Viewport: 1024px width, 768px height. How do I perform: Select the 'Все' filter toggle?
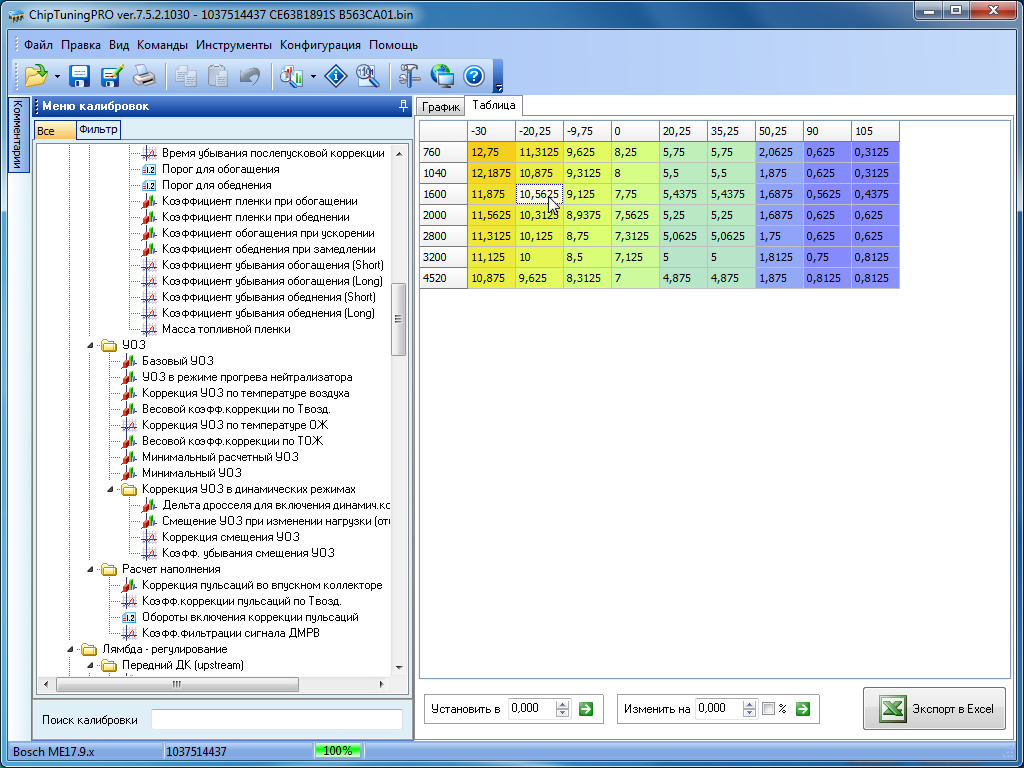coord(54,130)
